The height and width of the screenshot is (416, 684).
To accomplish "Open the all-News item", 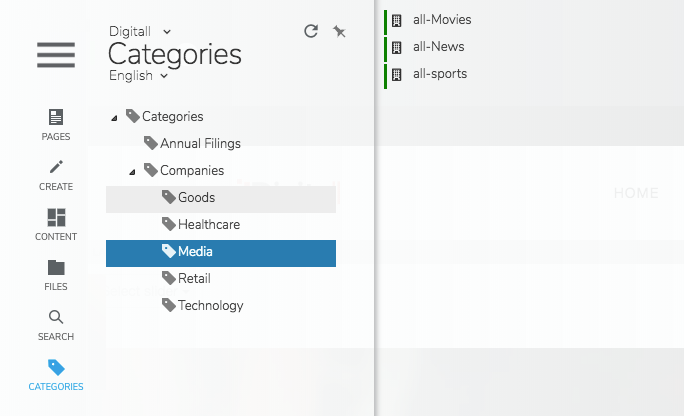I will tap(438, 47).
